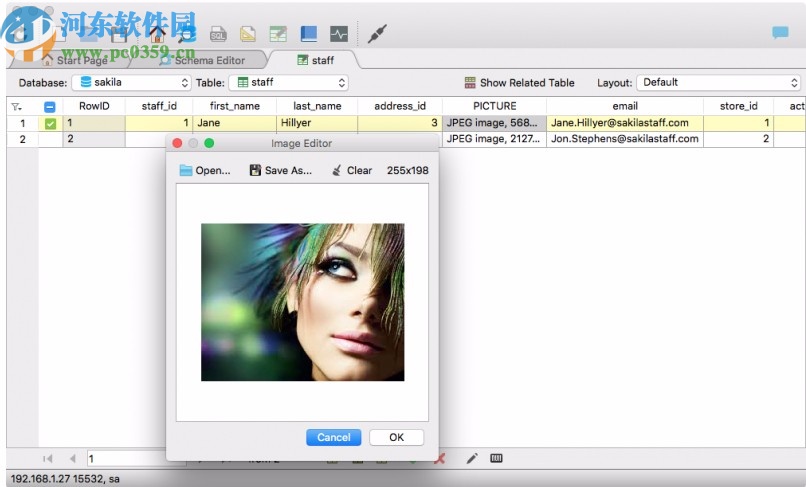
Task: Click the blue chat bubble icon
Action: pyautogui.click(x=780, y=33)
